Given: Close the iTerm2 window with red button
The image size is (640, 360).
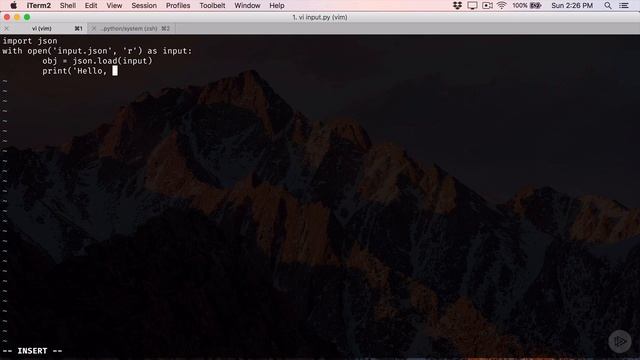Looking at the screenshot, I should tap(7, 17).
